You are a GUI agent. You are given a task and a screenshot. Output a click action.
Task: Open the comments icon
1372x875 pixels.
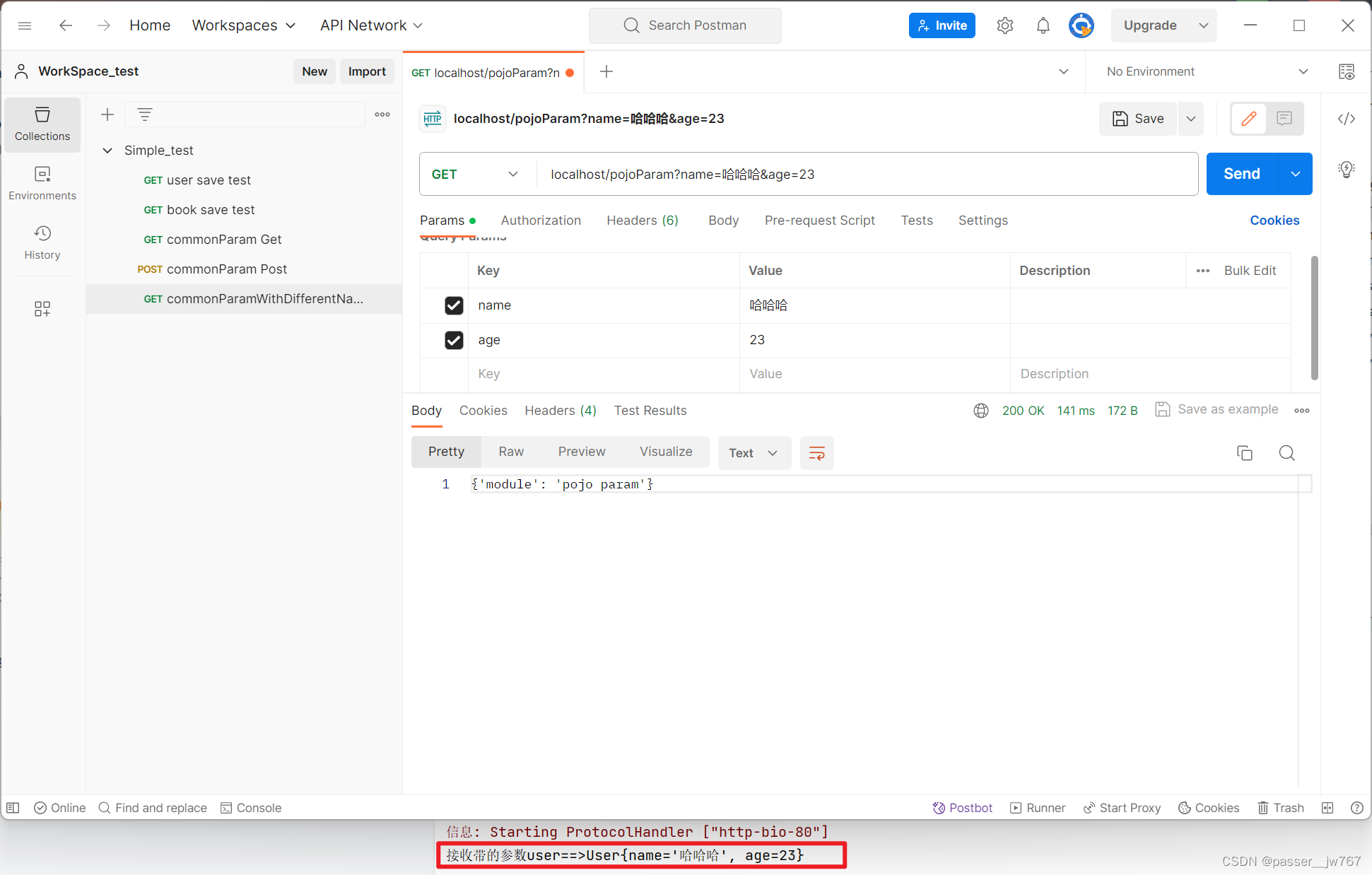point(1284,119)
